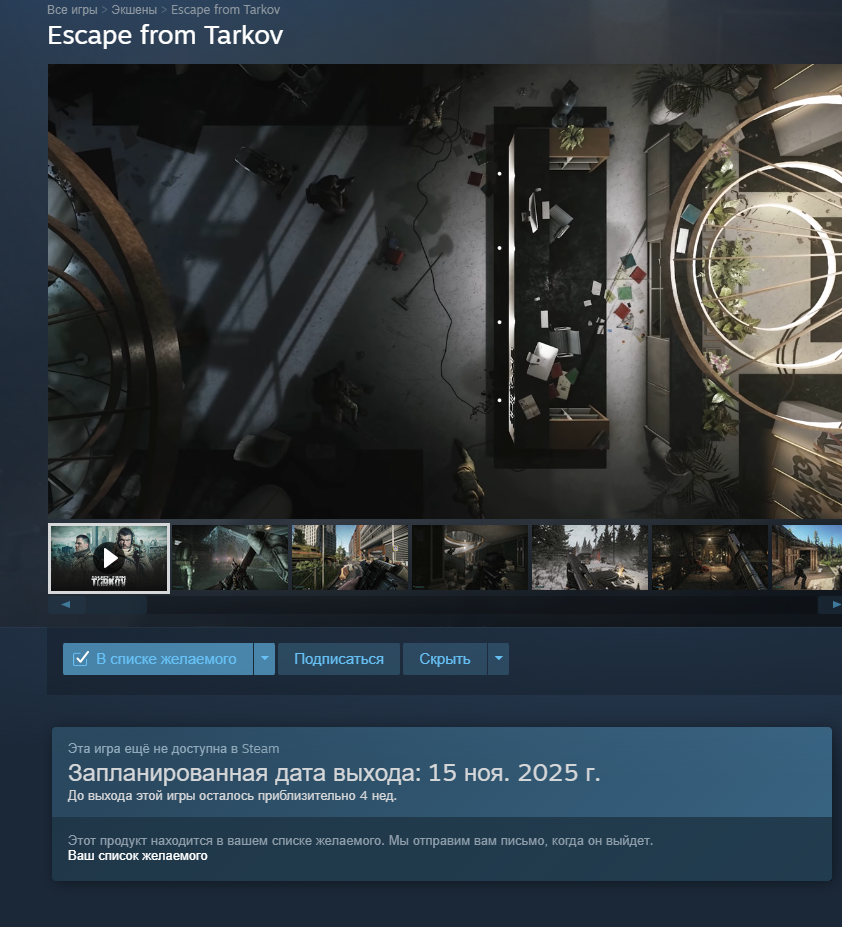
Task: Click the thumbnail strip scrollbar handle
Action: (x=116, y=604)
